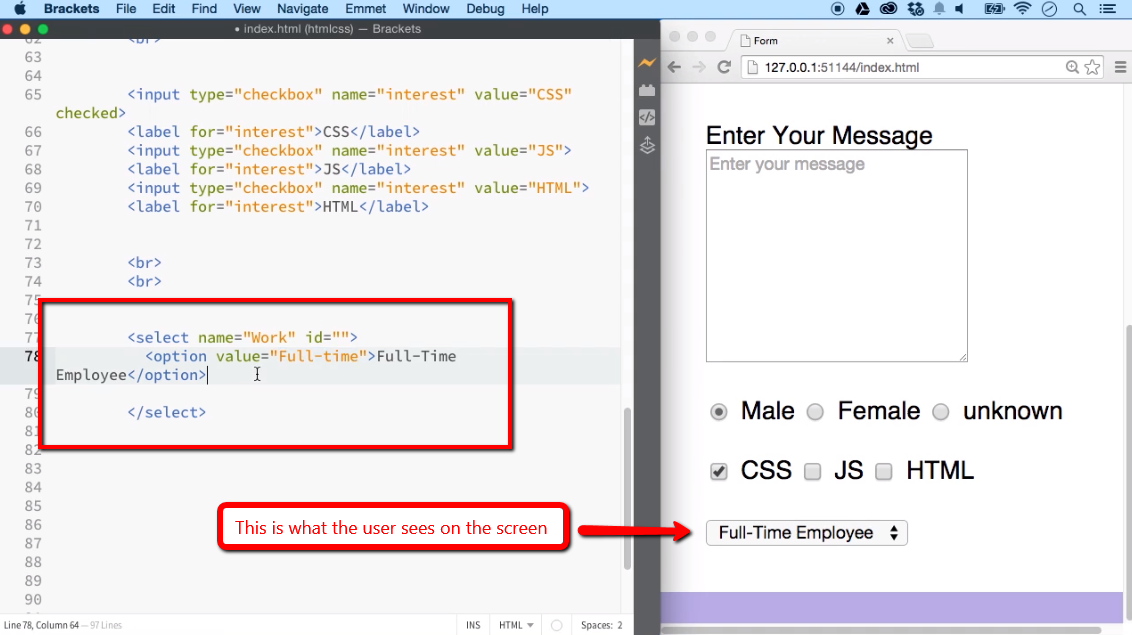Screen dimensions: 1132x635
Task: Click inside the Enter your message textarea
Action: point(836,255)
